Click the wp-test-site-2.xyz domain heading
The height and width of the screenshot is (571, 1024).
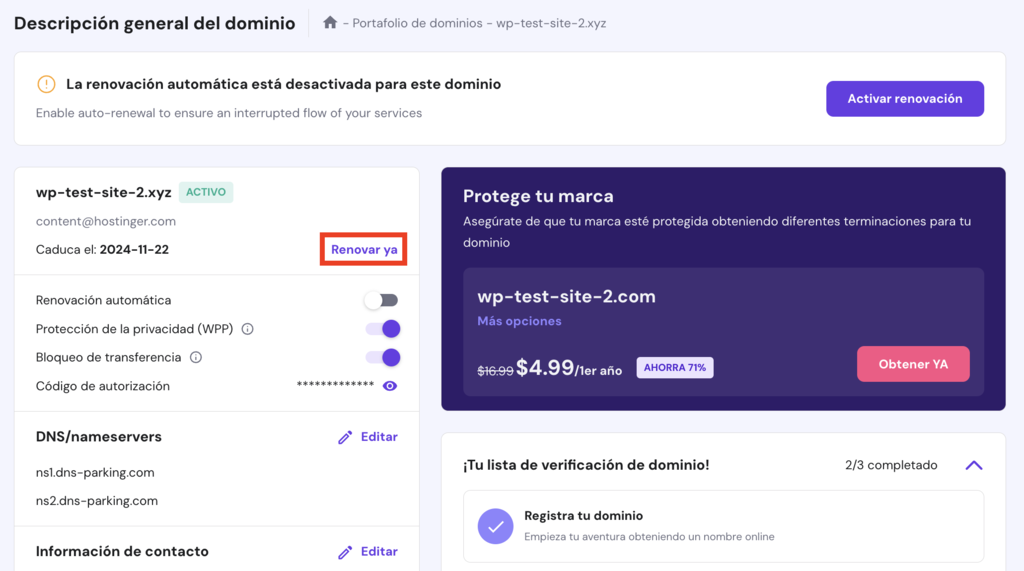click(103, 193)
